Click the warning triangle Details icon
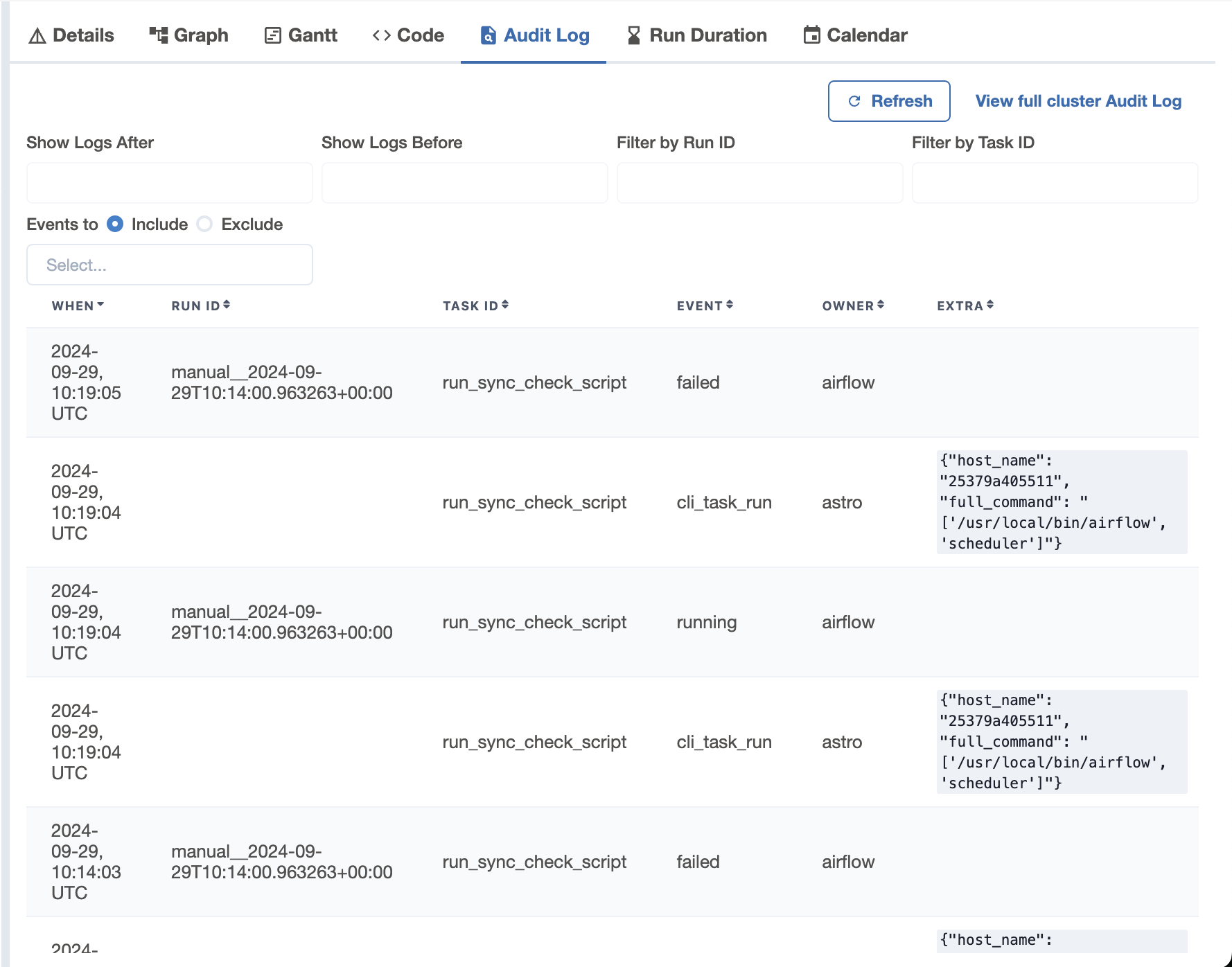1232x967 pixels. (x=37, y=36)
